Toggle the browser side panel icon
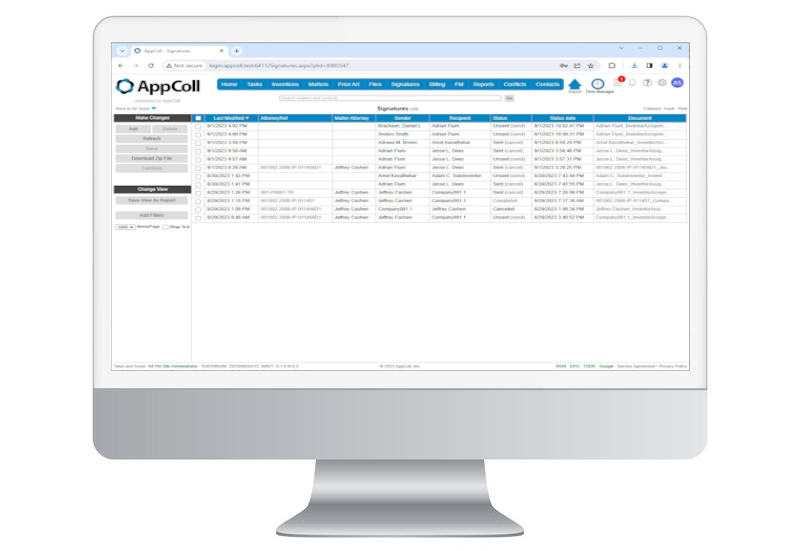800x551 pixels. [649, 65]
